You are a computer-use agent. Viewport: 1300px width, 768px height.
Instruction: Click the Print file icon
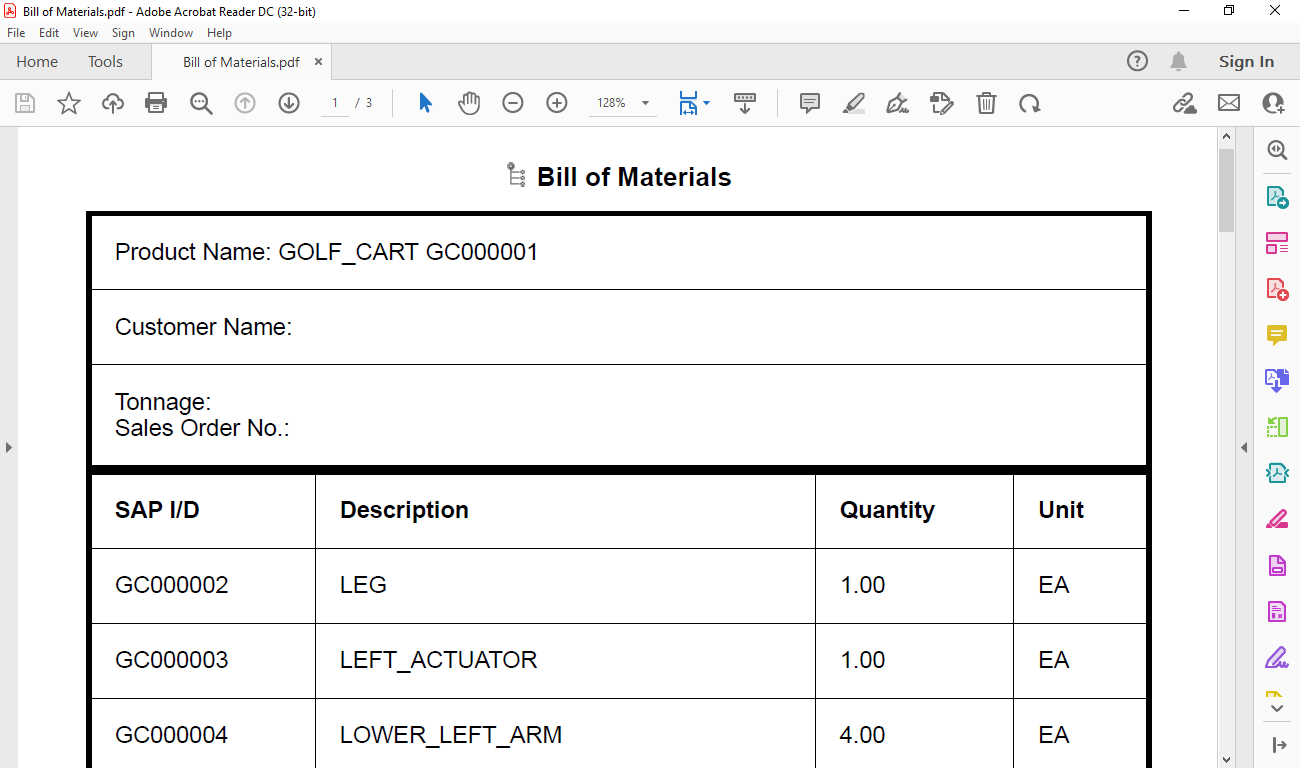pos(156,103)
